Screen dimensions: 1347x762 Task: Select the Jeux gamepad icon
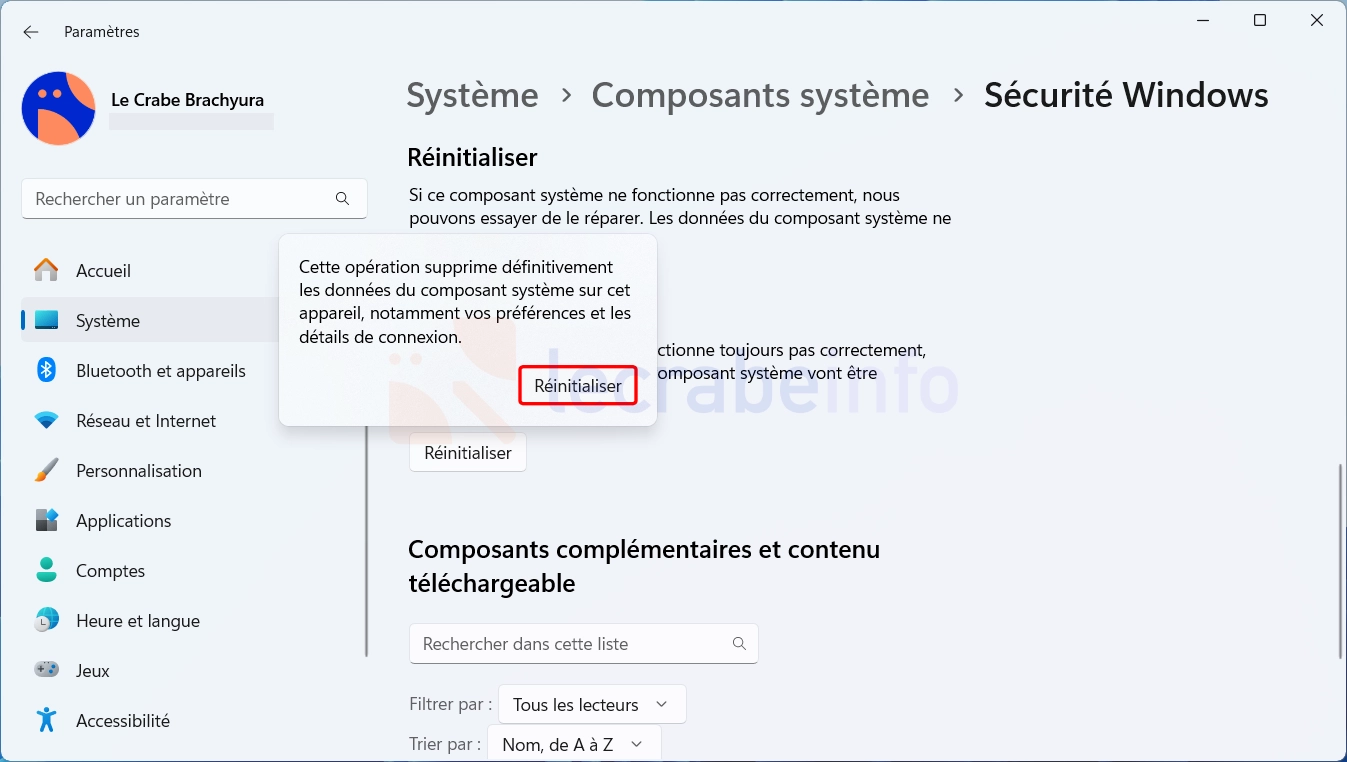46,670
